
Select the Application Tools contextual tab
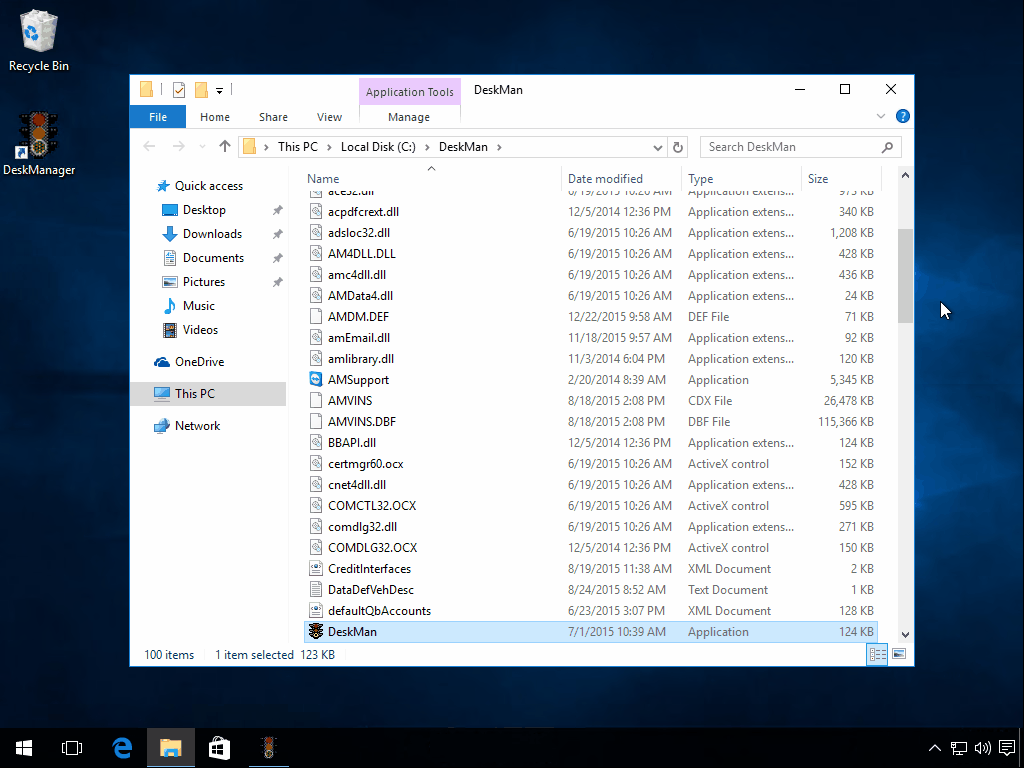point(409,92)
